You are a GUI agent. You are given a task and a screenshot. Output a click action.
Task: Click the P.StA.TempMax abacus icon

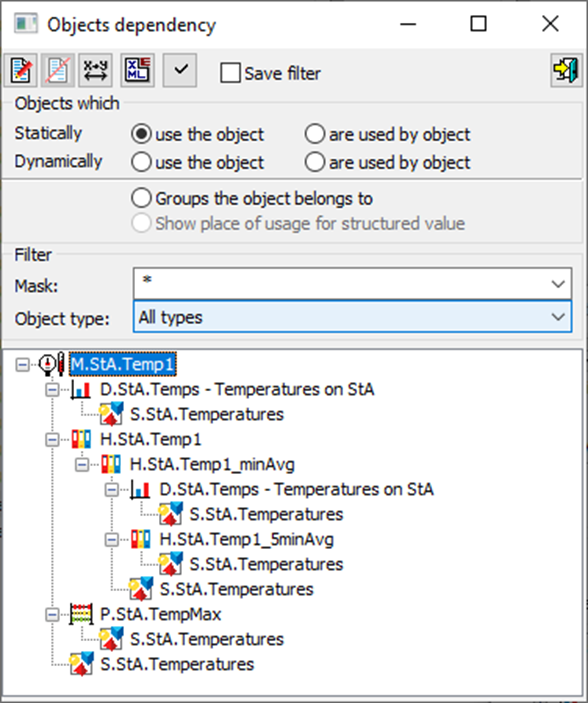[x=81, y=614]
